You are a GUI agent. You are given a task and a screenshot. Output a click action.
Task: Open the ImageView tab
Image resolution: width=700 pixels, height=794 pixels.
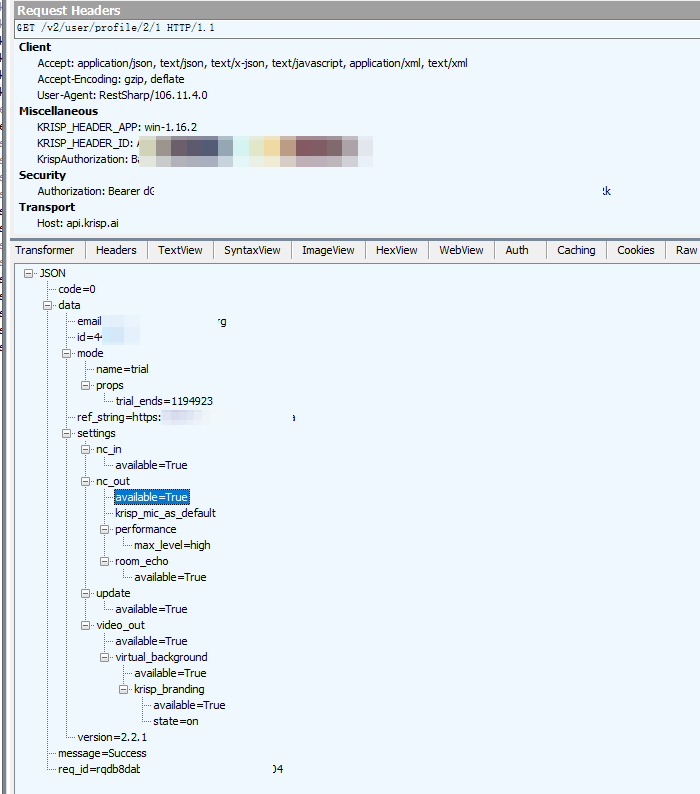click(x=328, y=250)
